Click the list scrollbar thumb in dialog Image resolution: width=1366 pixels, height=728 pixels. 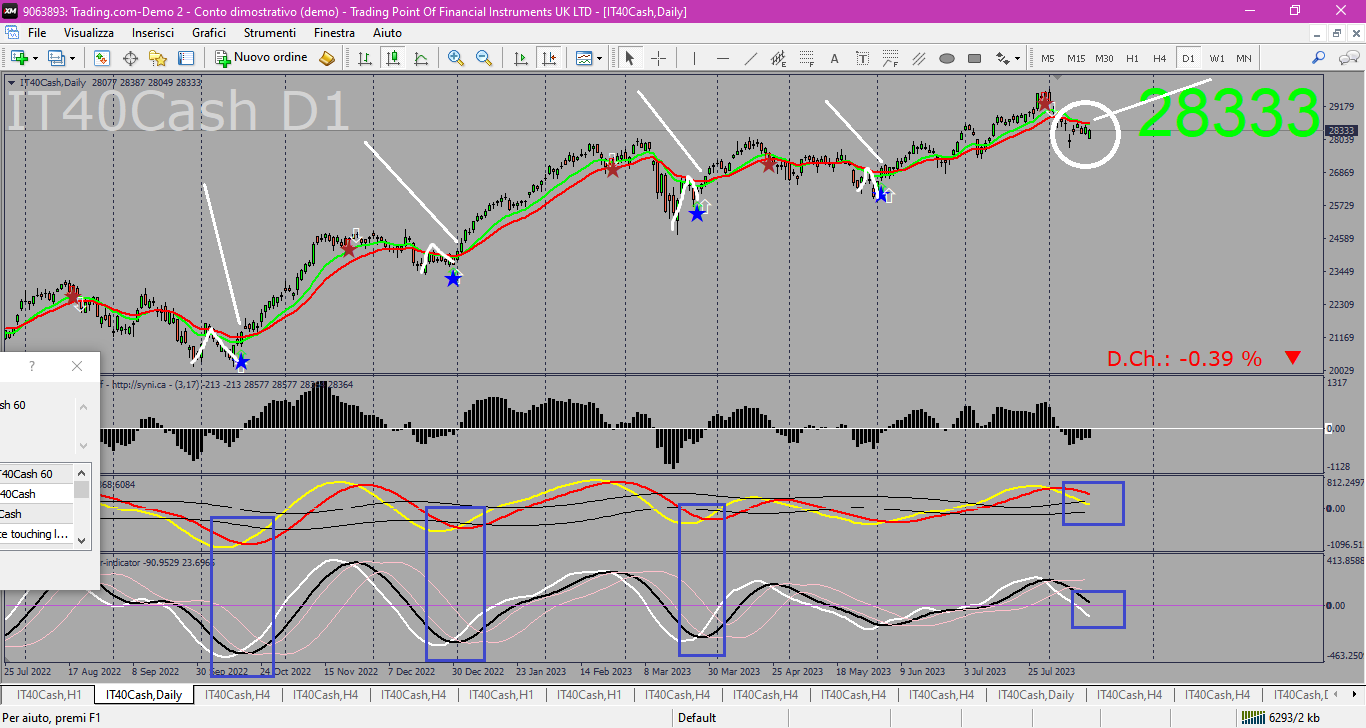pyautogui.click(x=82, y=489)
